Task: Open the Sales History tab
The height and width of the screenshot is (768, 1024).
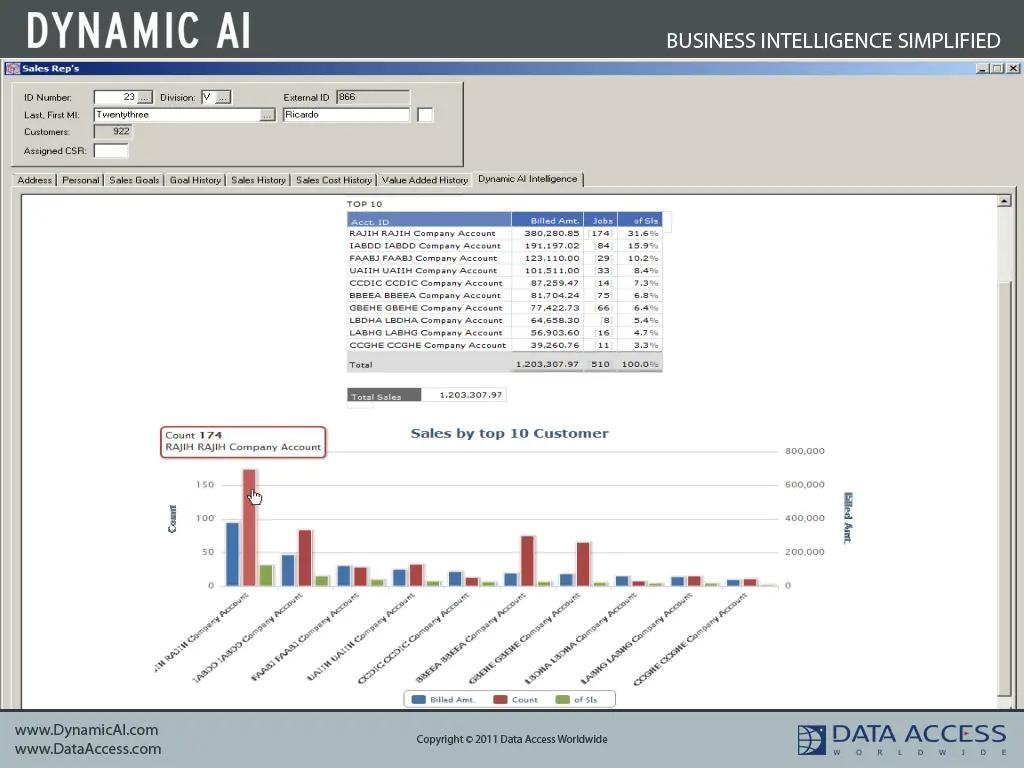Action: [x=258, y=180]
